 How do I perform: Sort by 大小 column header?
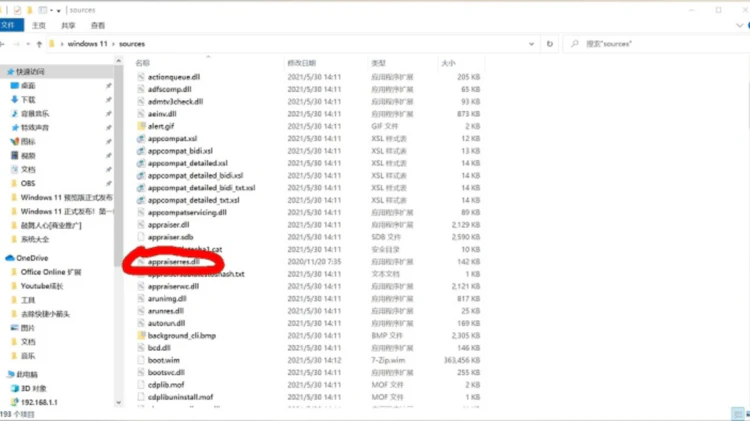448,63
